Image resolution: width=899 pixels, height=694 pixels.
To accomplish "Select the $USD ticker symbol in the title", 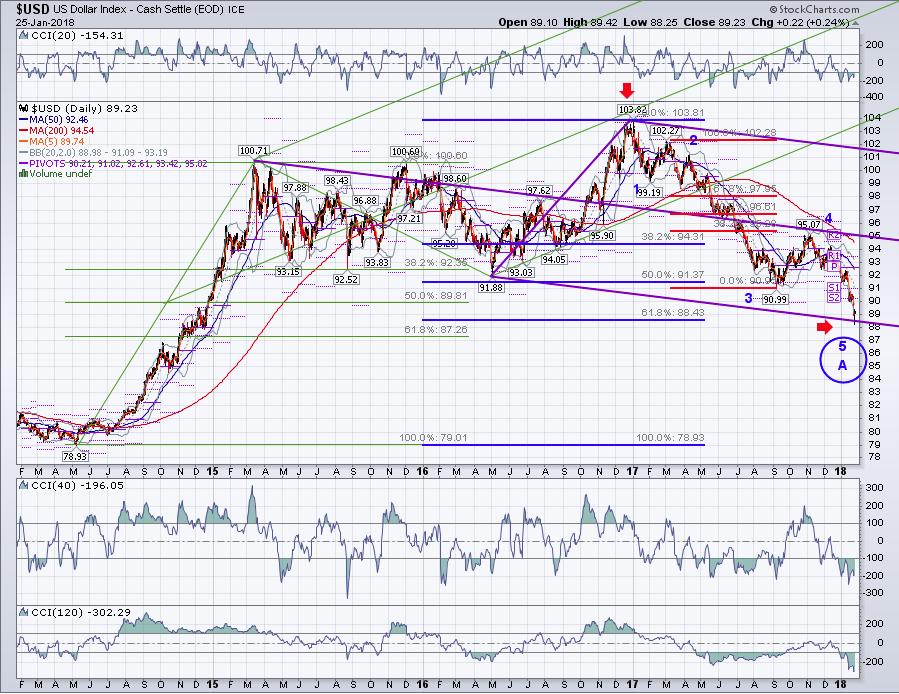I will [x=35, y=9].
